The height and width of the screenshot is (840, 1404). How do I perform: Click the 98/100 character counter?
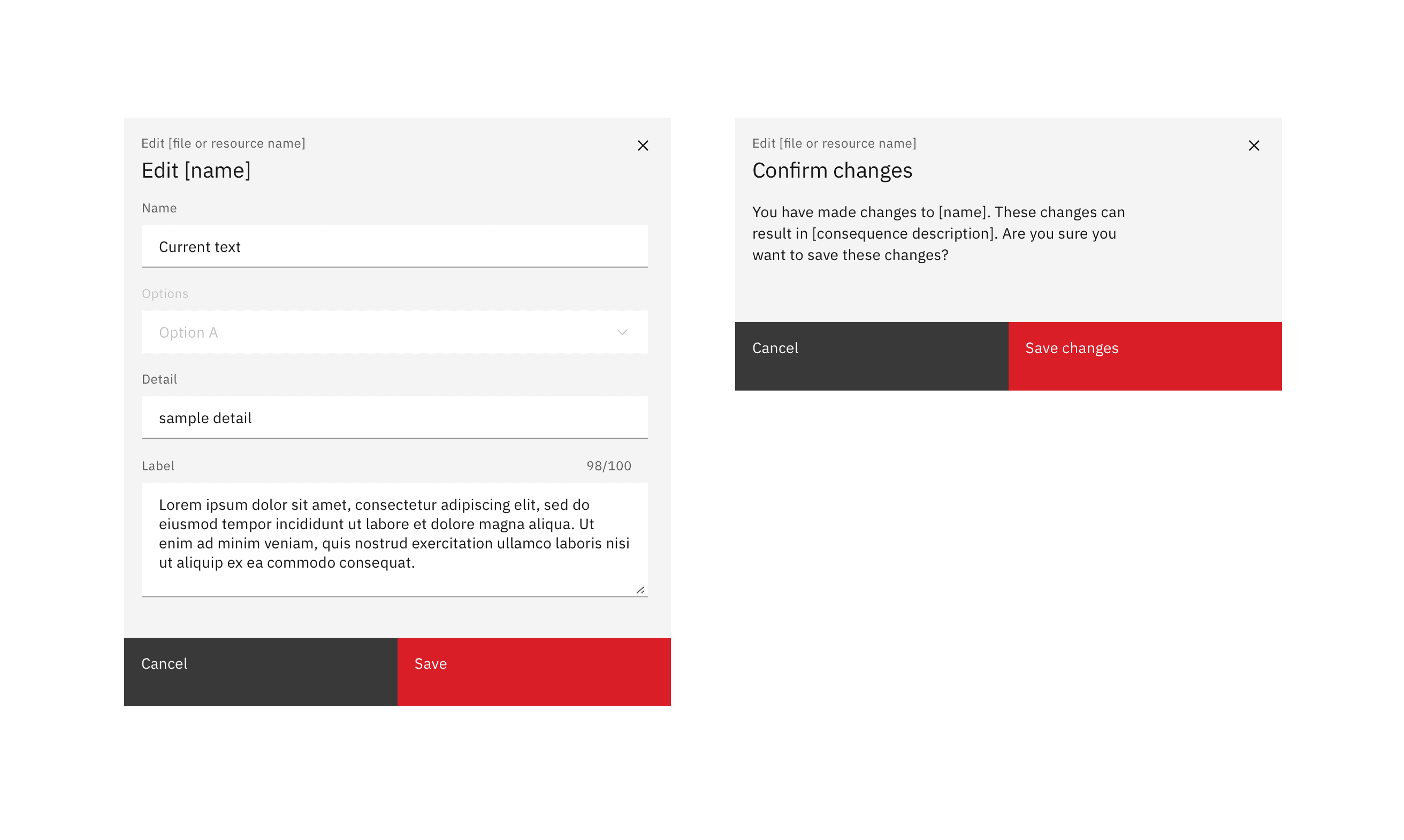[x=607, y=465]
